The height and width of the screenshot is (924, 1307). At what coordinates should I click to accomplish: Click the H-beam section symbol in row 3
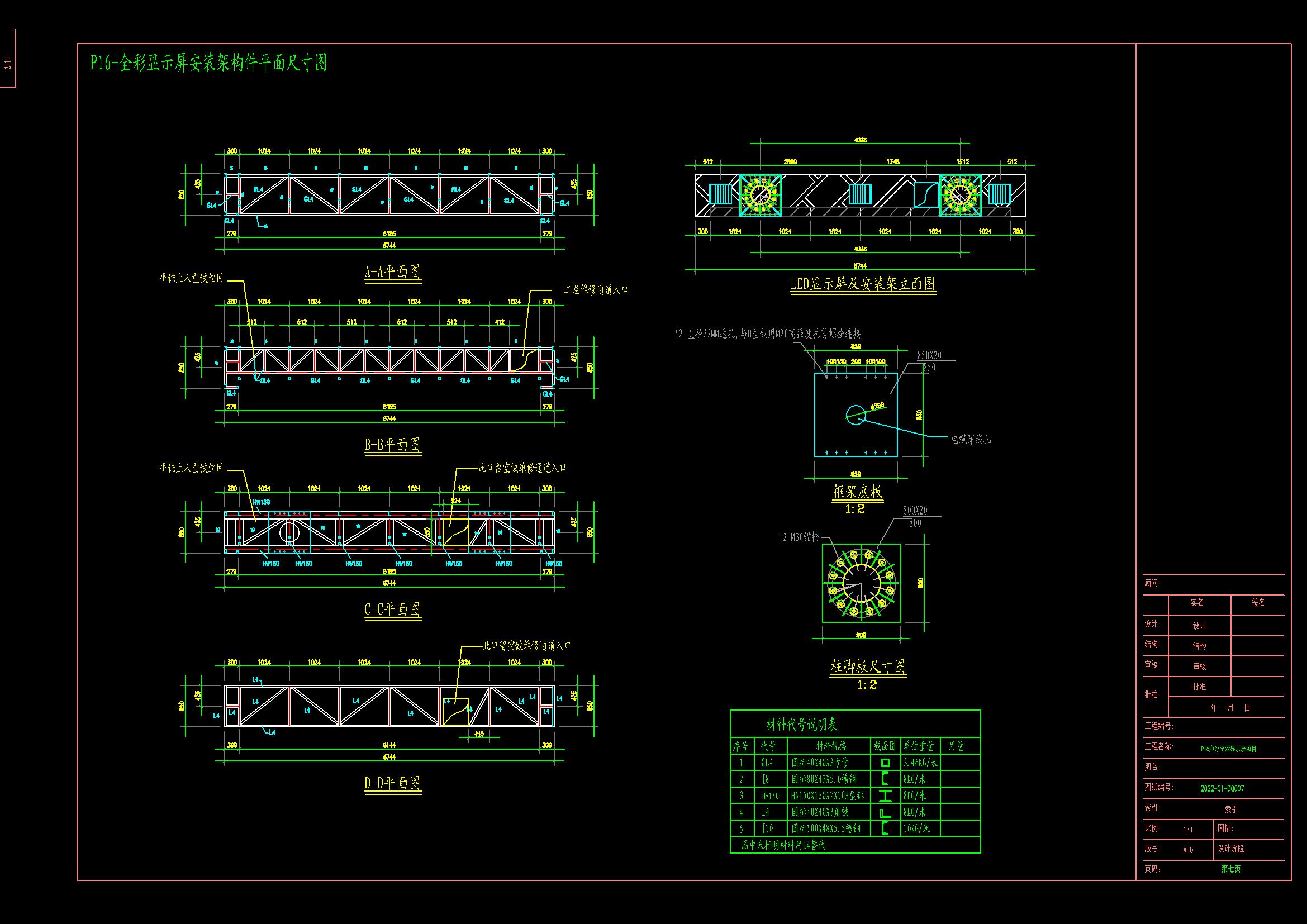coord(885,795)
